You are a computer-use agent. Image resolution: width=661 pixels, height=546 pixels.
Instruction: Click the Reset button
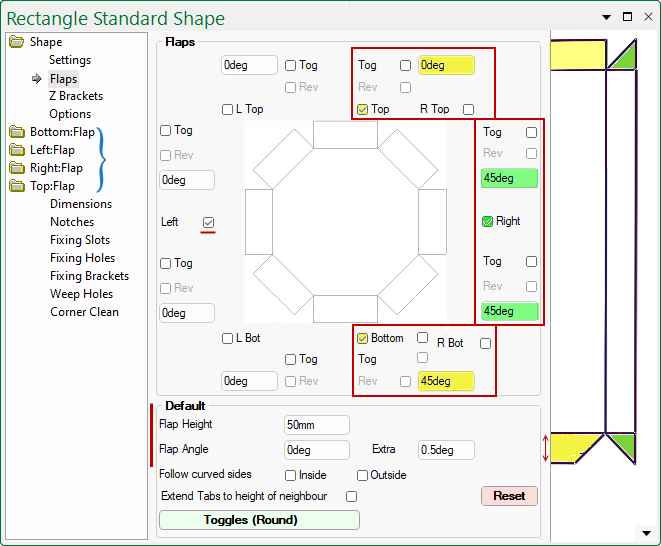(509, 496)
